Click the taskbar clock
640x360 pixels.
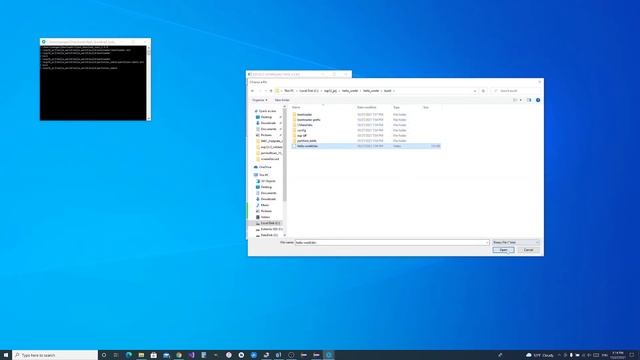(618, 355)
